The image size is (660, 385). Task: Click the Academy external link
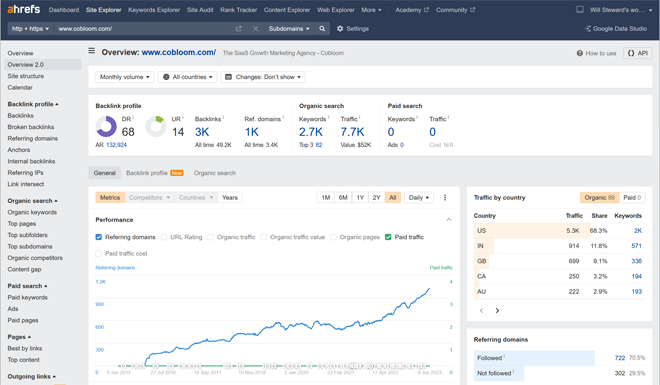pos(412,10)
